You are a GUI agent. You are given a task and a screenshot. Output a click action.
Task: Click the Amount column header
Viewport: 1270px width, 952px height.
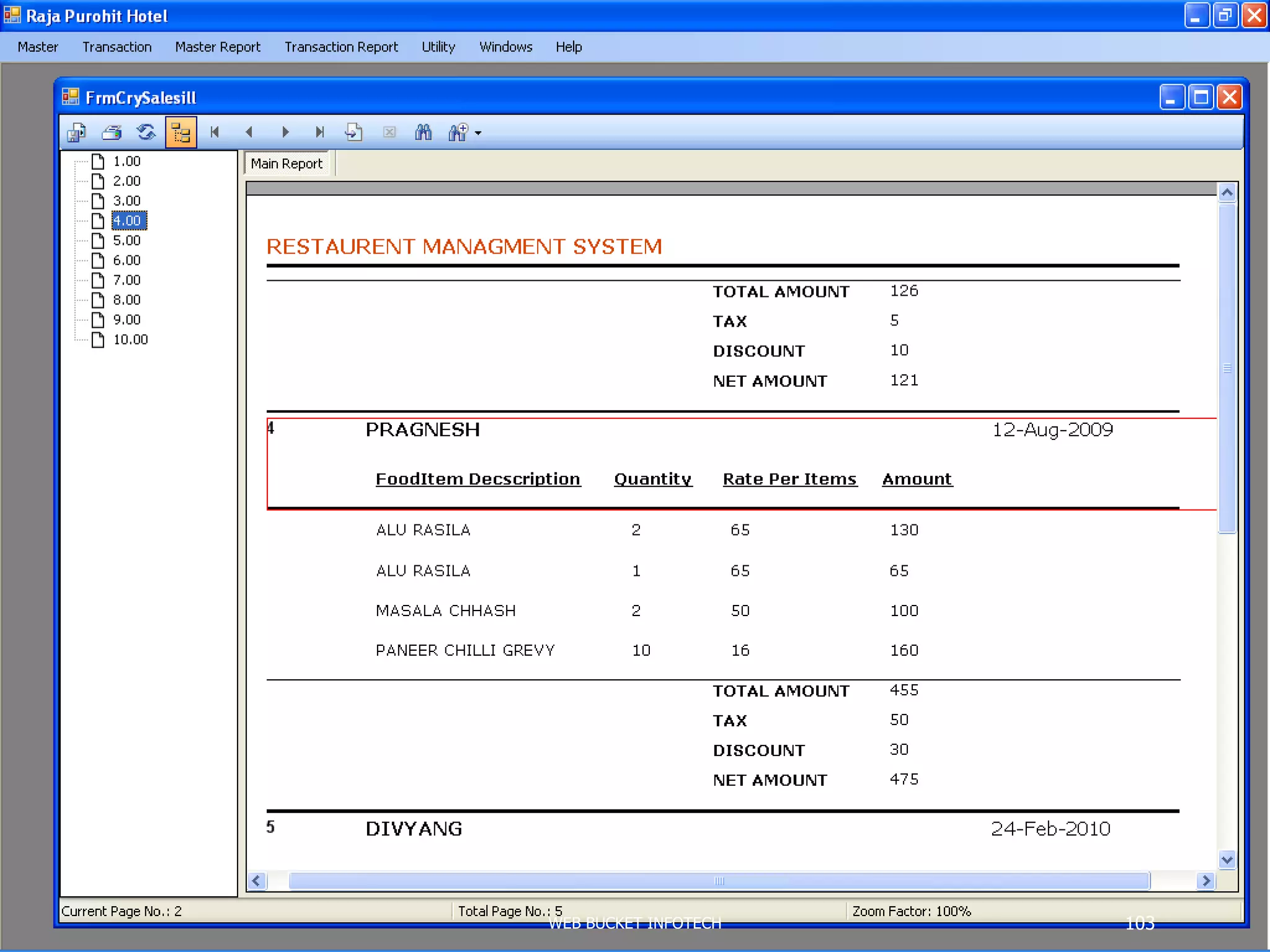917,479
